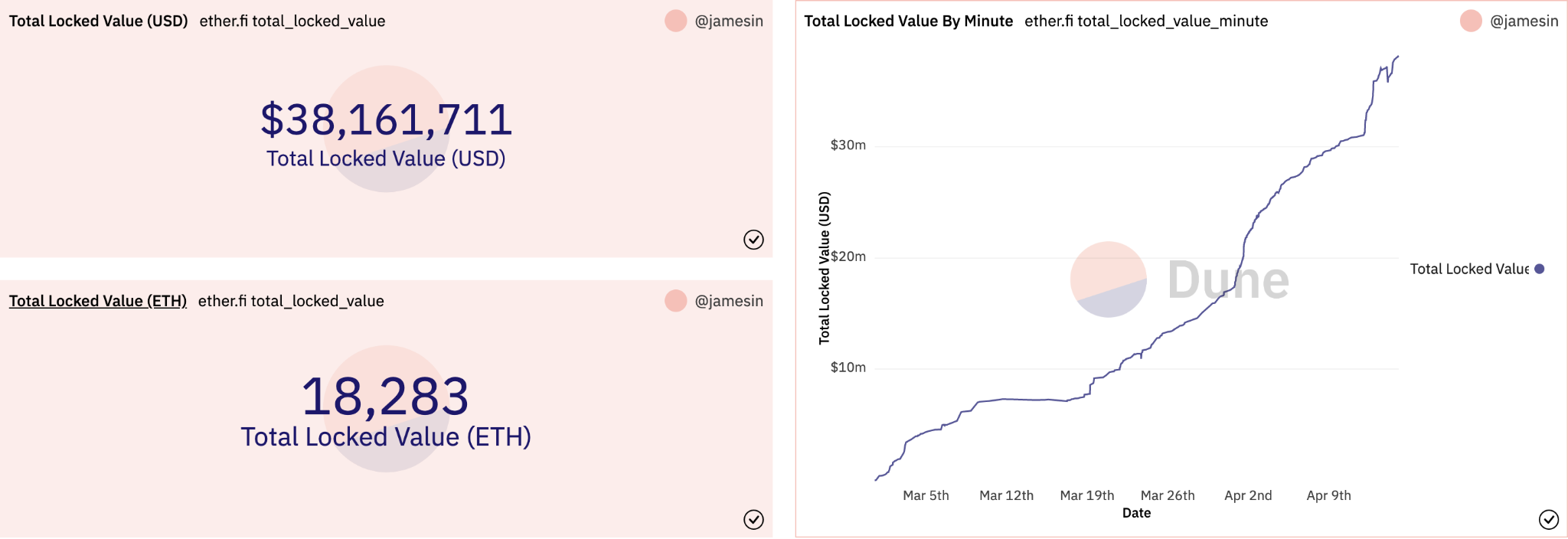Click ether.fi total_locked_value_minute query name

(x=1146, y=21)
